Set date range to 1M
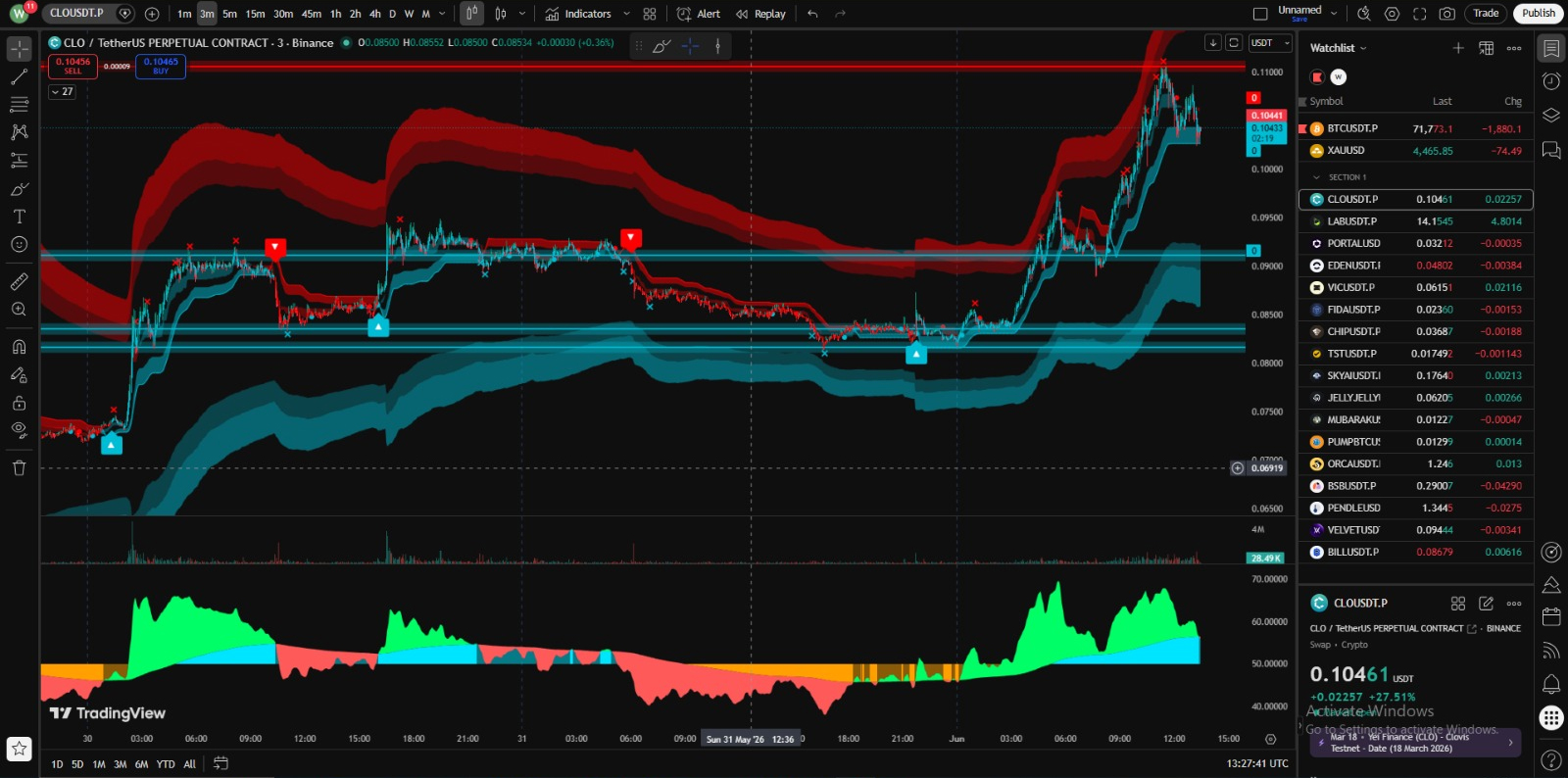 [99, 764]
